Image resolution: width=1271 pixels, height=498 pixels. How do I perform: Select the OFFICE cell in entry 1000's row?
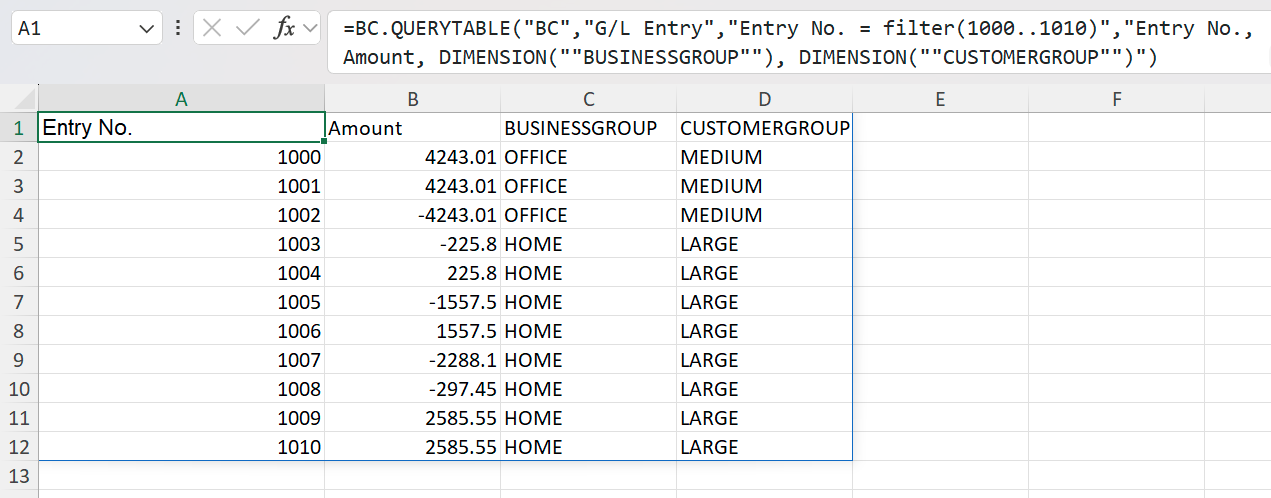pyautogui.click(x=589, y=157)
